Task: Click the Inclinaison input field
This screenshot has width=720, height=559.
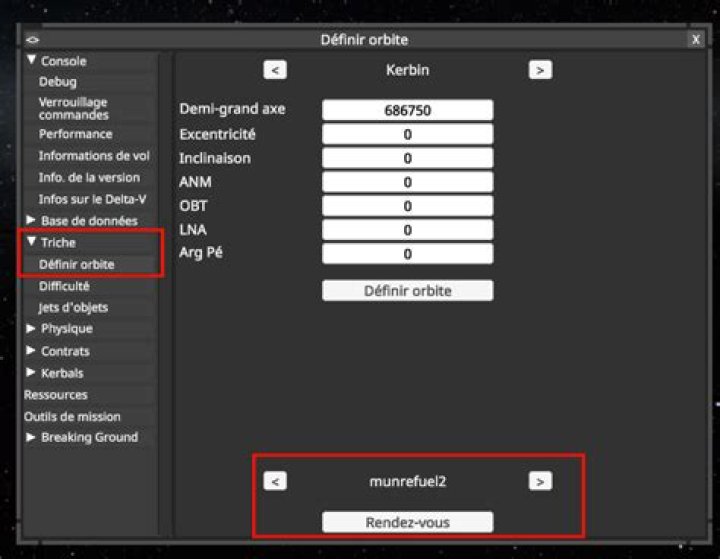Action: pyautogui.click(x=408, y=158)
